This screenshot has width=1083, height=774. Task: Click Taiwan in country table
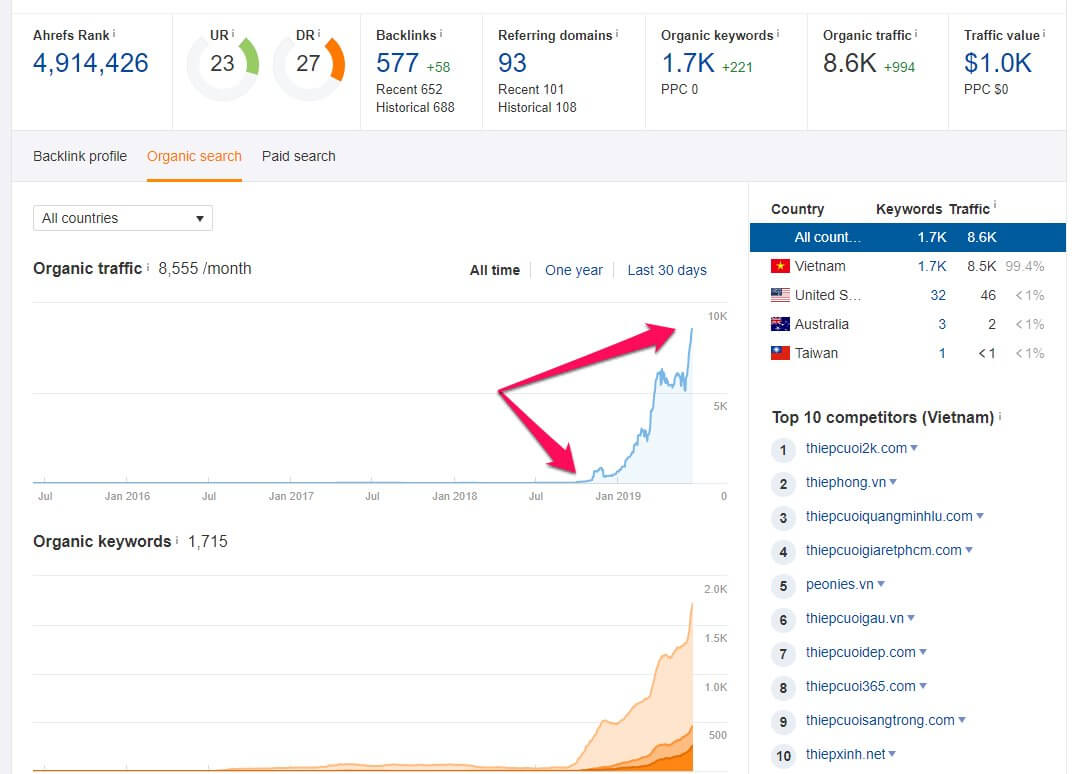pos(816,353)
